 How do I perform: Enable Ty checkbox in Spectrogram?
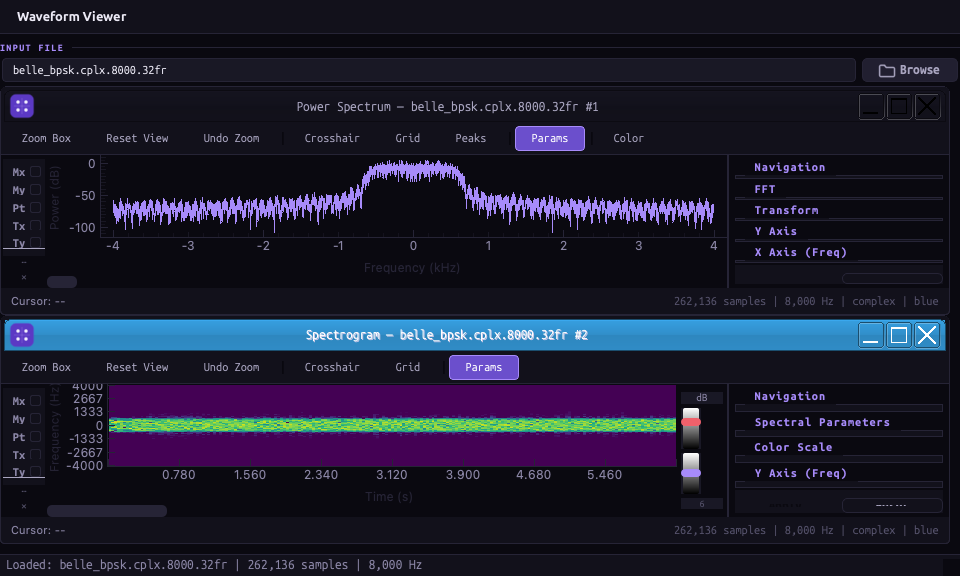[36, 471]
